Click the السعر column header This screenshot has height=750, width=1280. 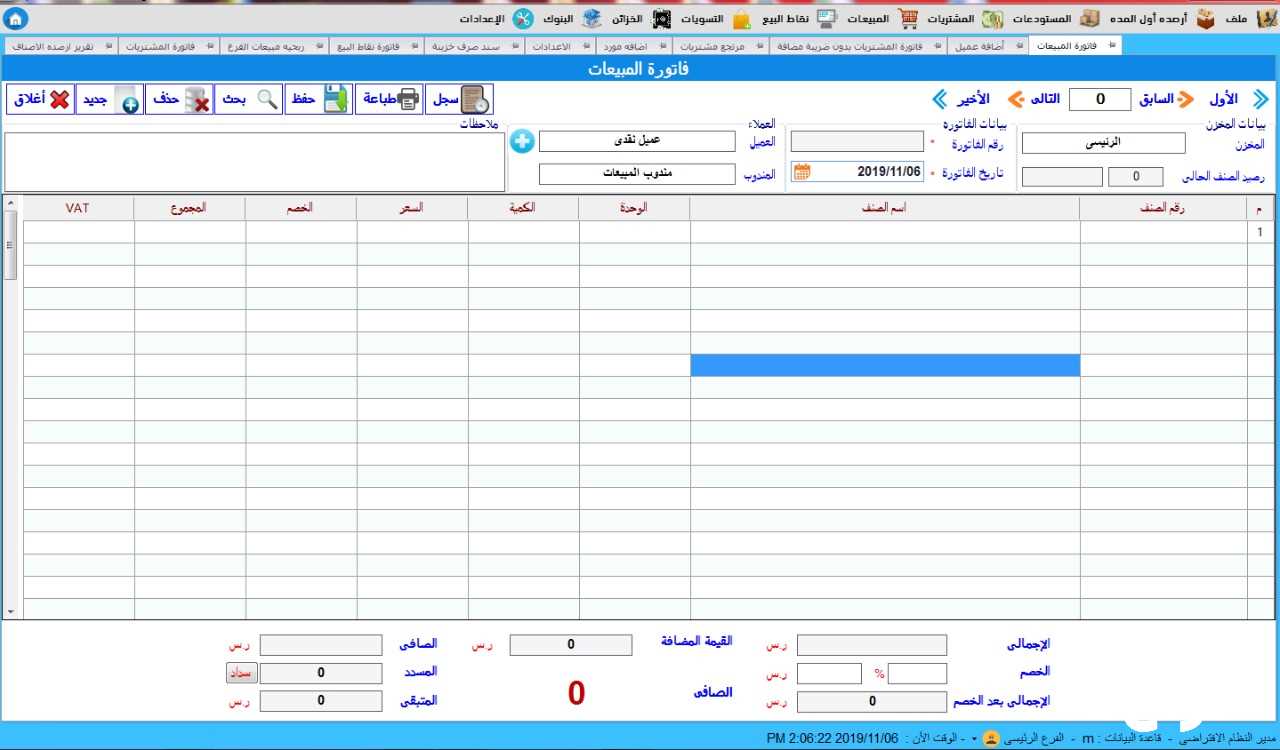412,208
